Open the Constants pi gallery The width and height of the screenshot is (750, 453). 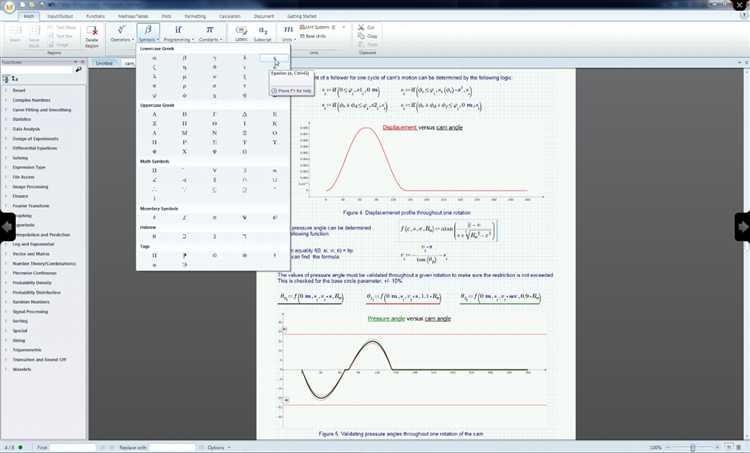tap(210, 33)
